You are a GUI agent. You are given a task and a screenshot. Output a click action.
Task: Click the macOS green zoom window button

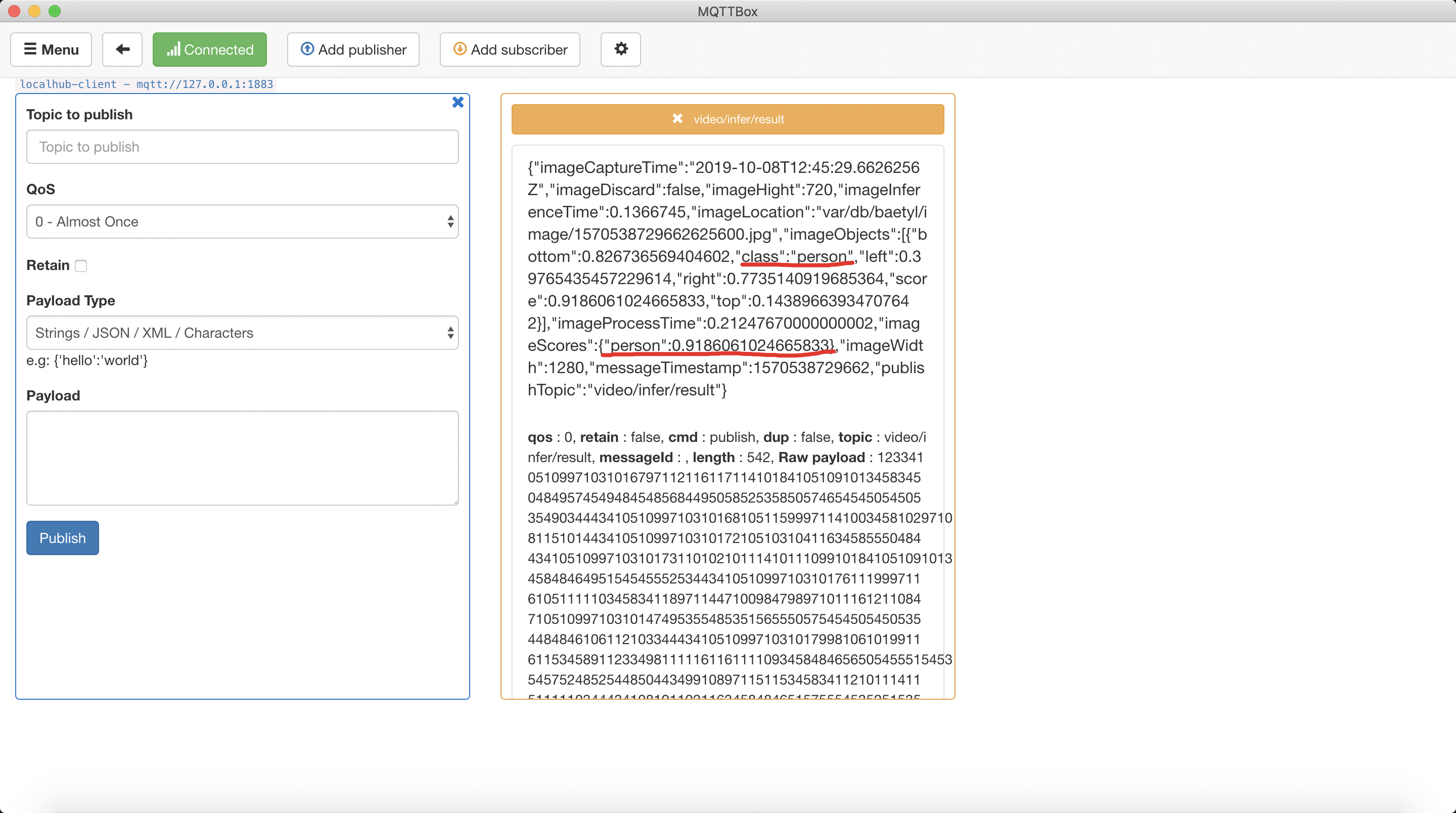tap(54, 11)
